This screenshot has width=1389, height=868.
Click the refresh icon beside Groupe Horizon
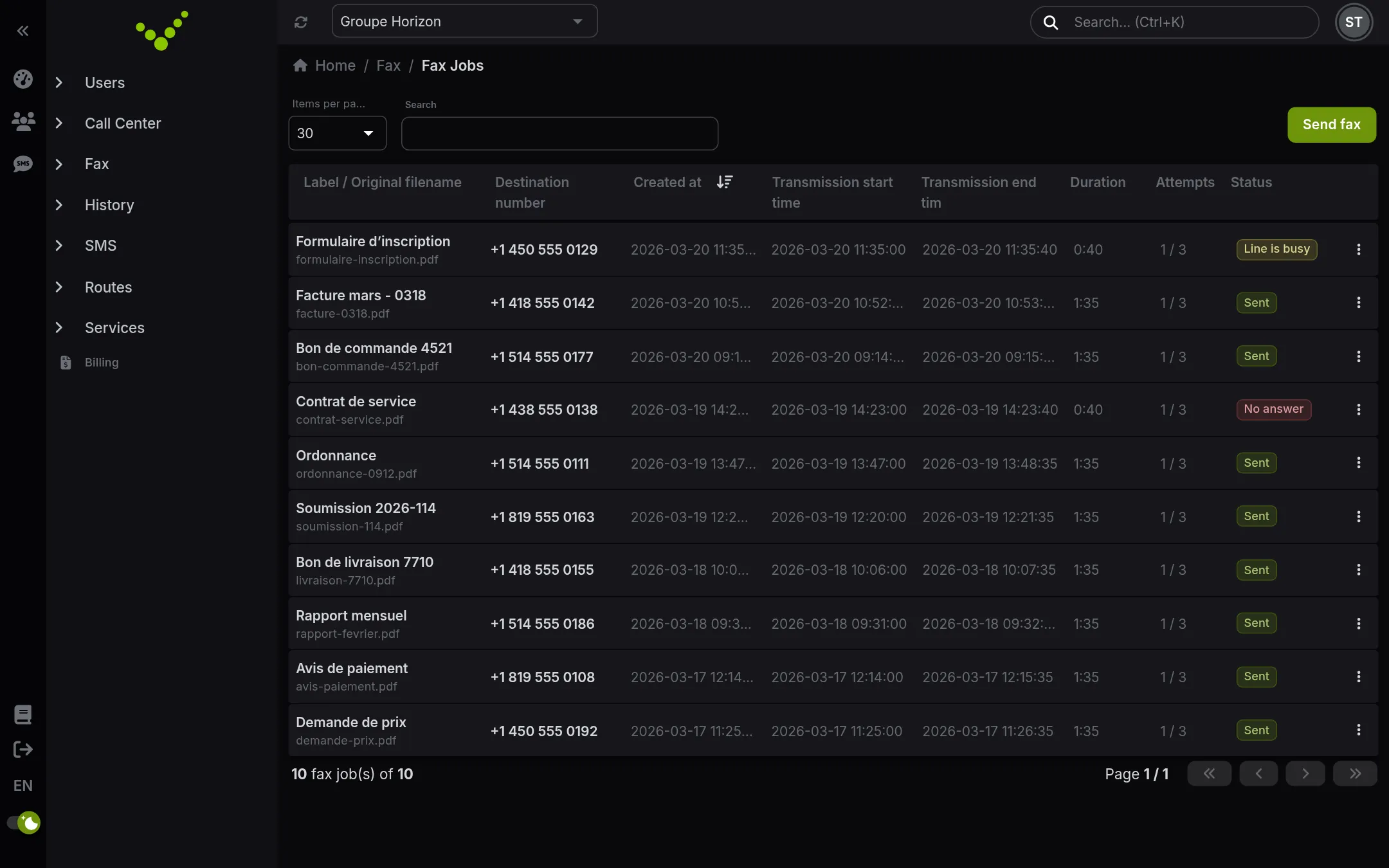(301, 22)
